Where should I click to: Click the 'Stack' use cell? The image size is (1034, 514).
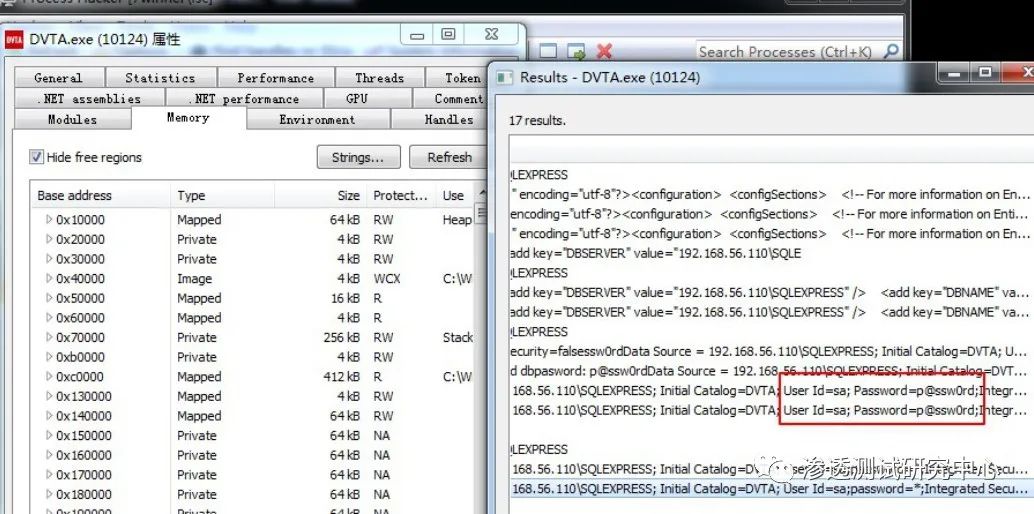[x=458, y=337]
